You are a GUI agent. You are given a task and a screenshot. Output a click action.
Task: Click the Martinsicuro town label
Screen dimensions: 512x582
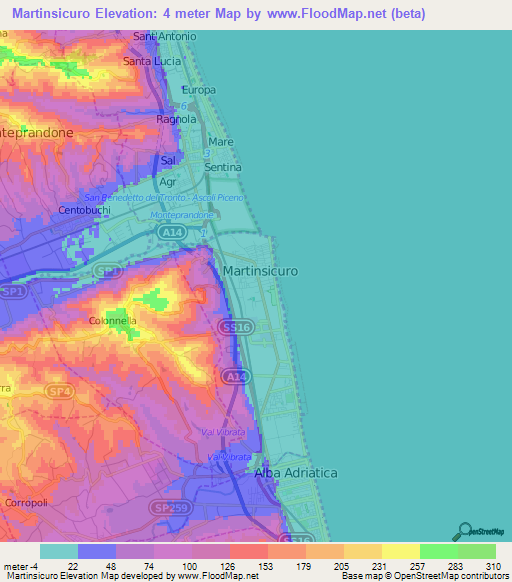click(x=260, y=271)
